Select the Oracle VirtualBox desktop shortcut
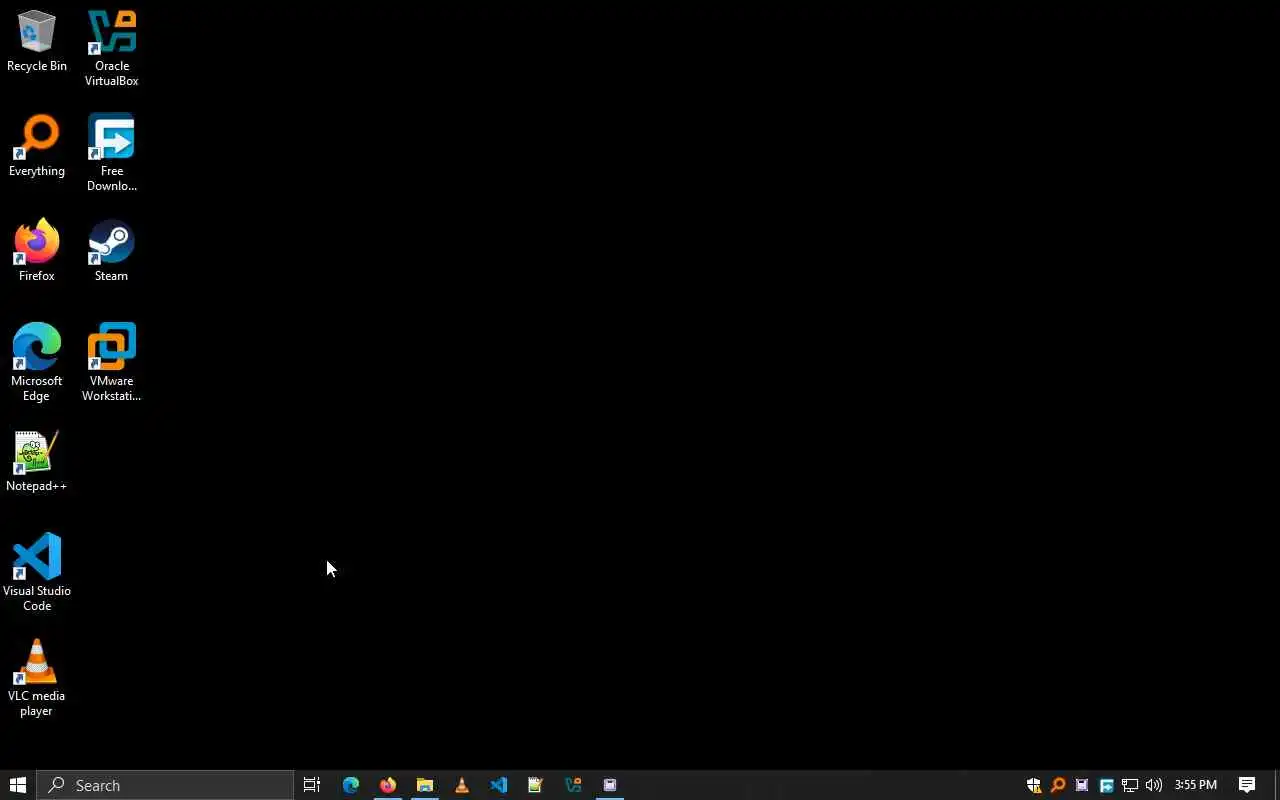The width and height of the screenshot is (1280, 800). click(112, 48)
